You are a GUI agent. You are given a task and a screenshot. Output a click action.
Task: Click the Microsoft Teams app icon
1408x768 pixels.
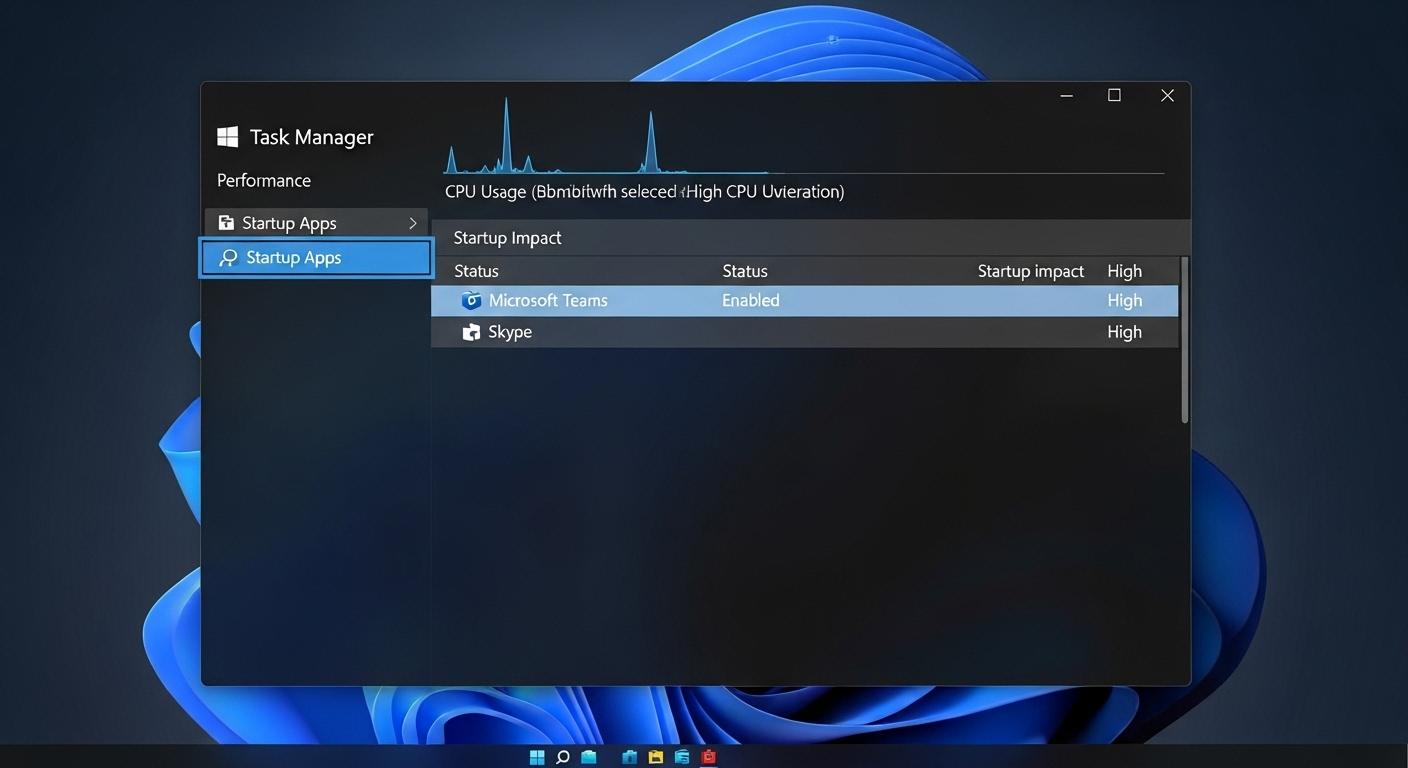[x=471, y=300]
